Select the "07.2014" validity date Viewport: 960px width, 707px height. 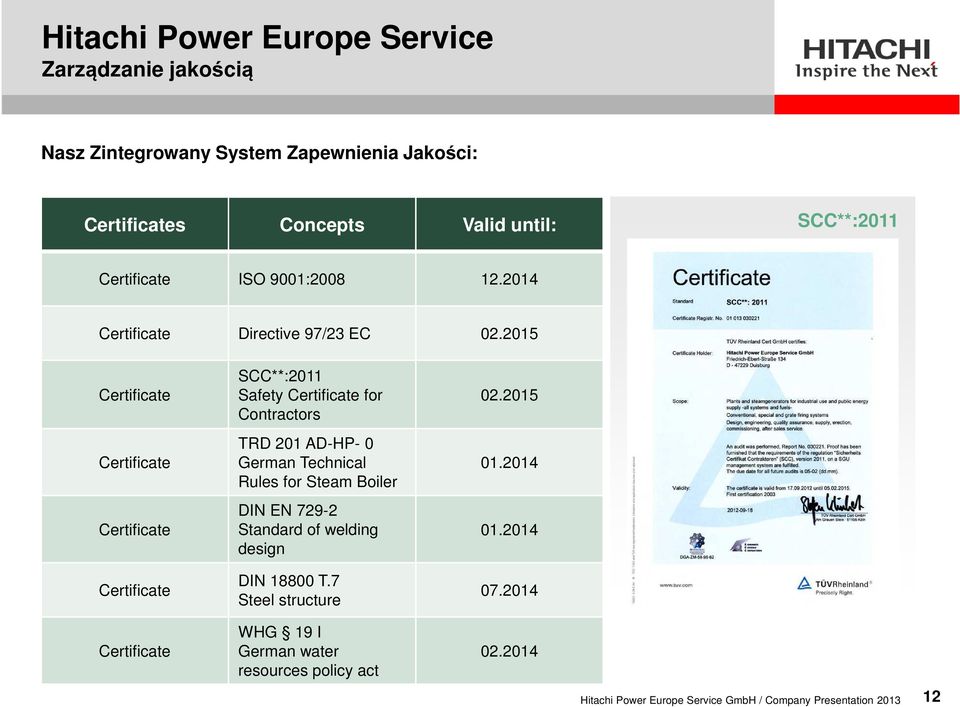tap(509, 590)
